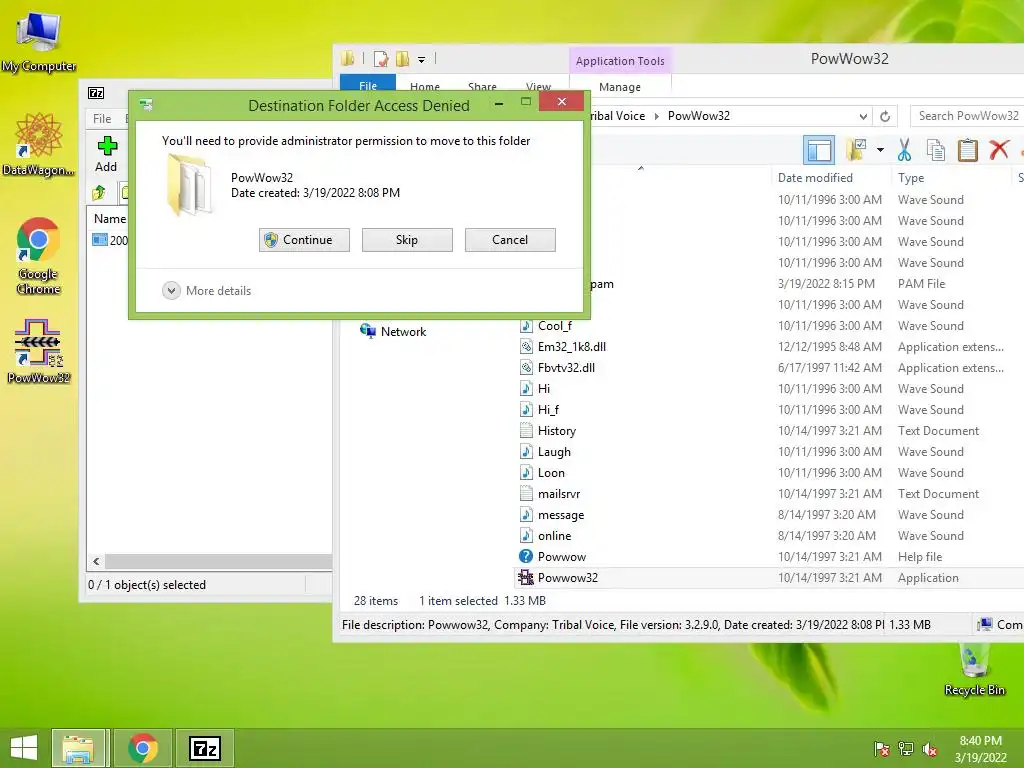Click Copy icon in Explorer toolbar
The width and height of the screenshot is (1024, 768).
(936, 150)
